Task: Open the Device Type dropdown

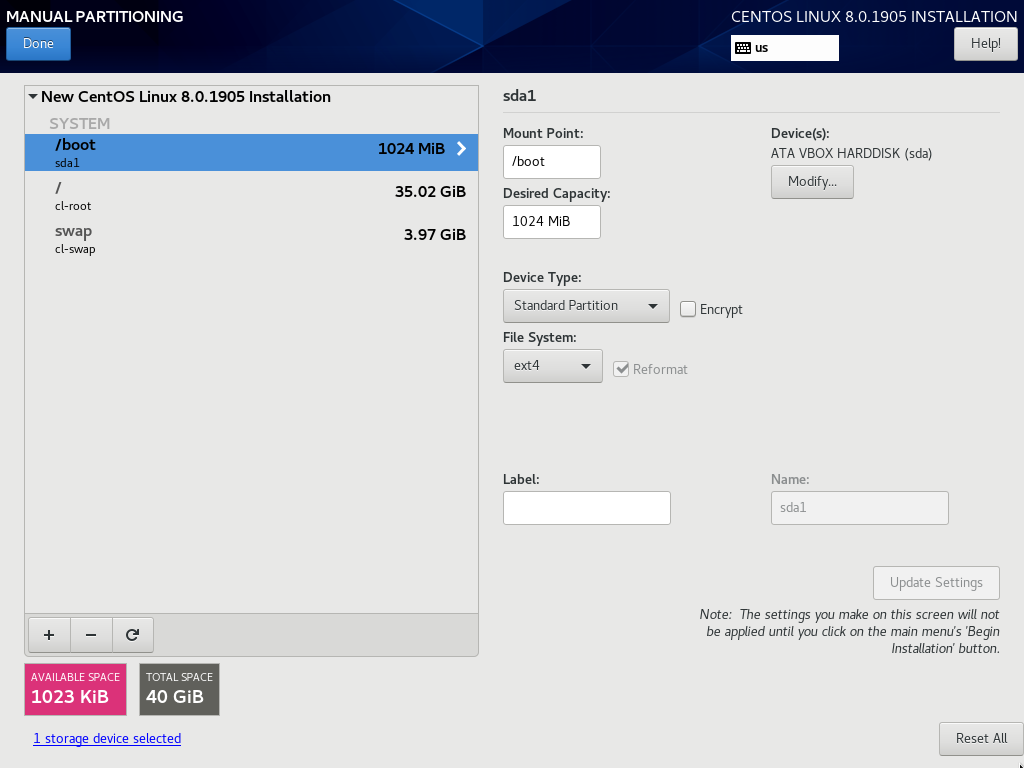Action: pos(586,306)
